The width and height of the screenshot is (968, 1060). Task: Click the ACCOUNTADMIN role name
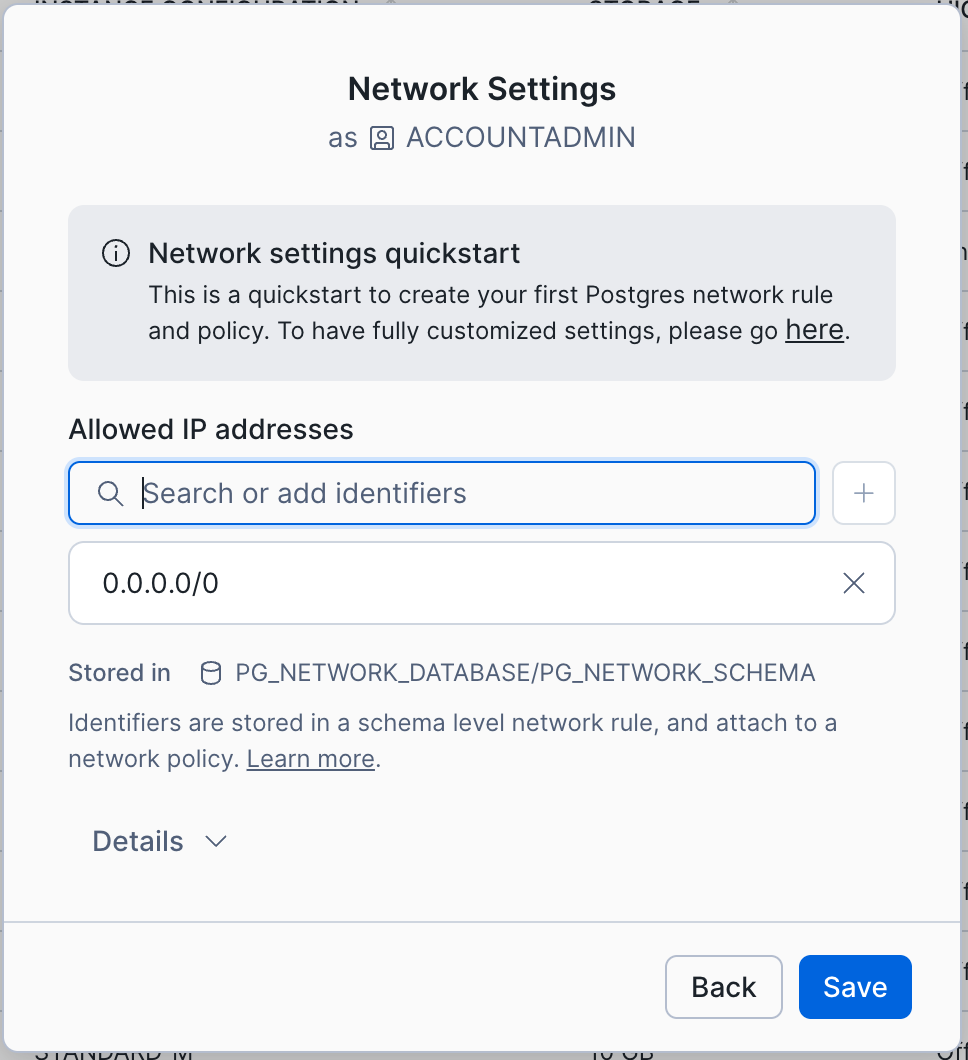(x=520, y=138)
